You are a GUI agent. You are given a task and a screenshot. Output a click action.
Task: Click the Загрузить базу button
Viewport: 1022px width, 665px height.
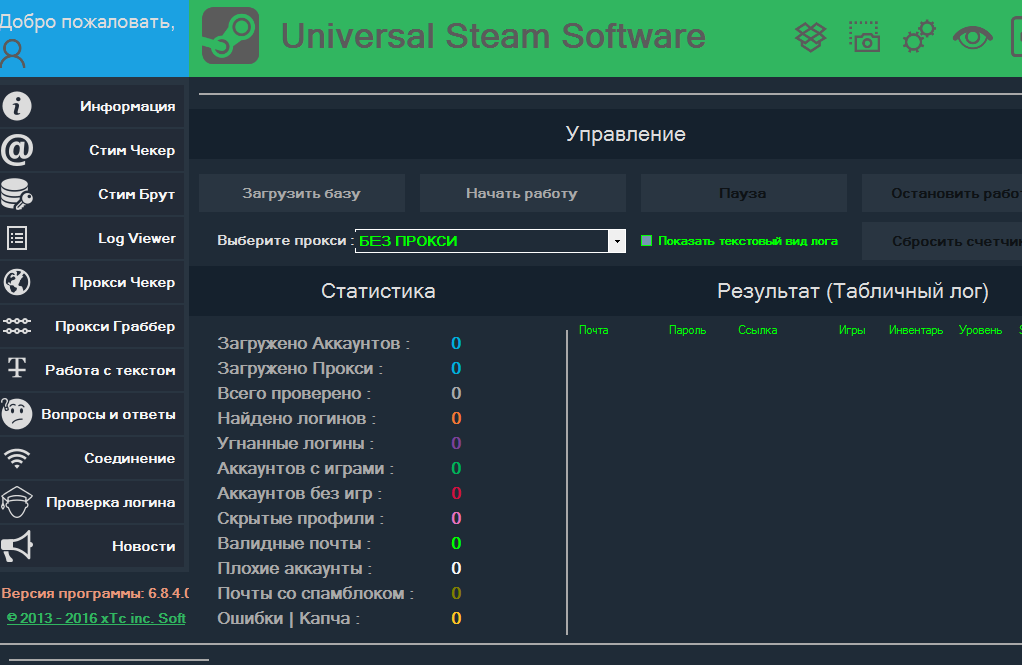coord(302,193)
